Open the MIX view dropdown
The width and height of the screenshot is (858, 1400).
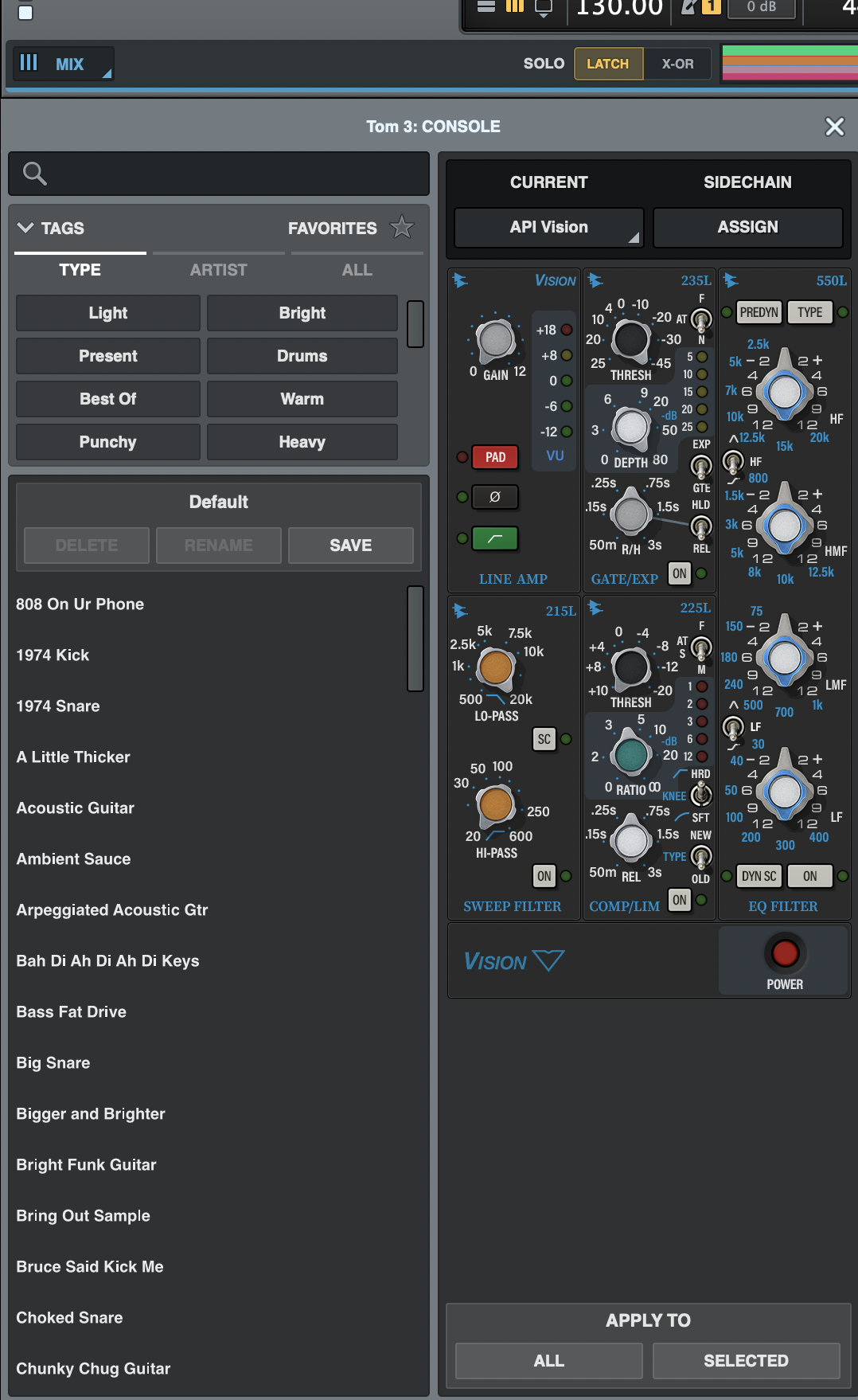tap(64, 64)
